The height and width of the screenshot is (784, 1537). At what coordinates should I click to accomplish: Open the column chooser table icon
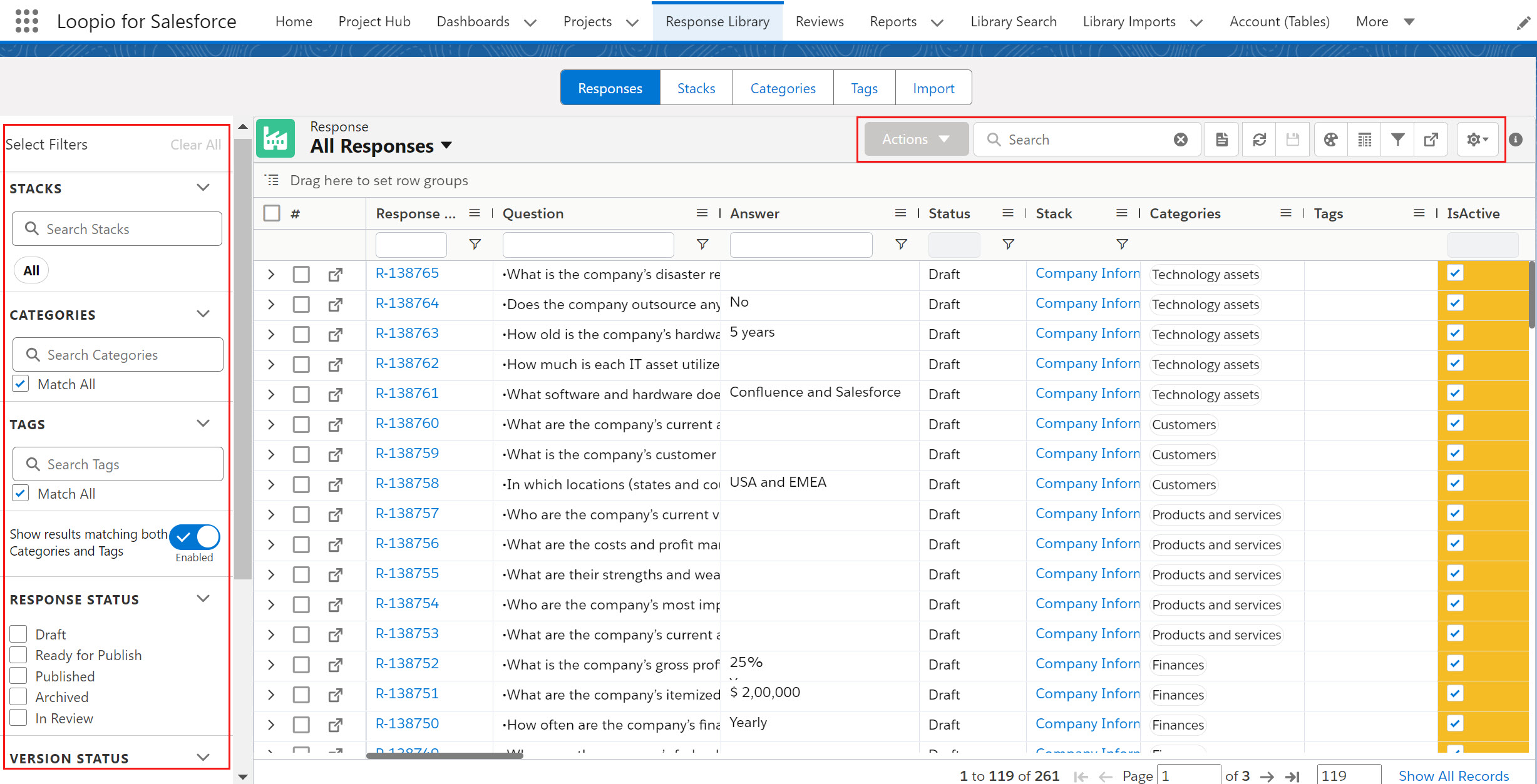[x=1364, y=140]
